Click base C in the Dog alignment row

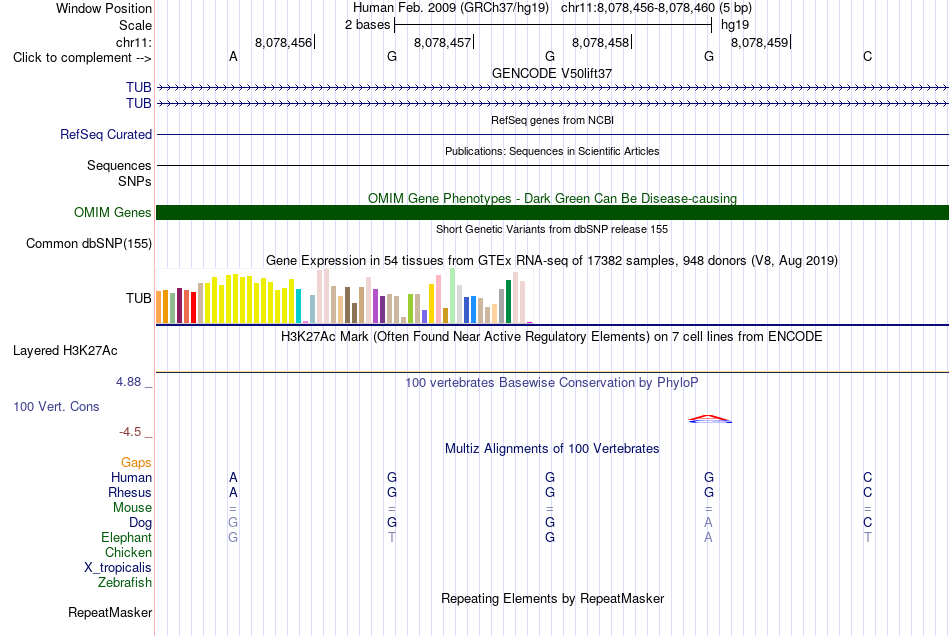868,522
